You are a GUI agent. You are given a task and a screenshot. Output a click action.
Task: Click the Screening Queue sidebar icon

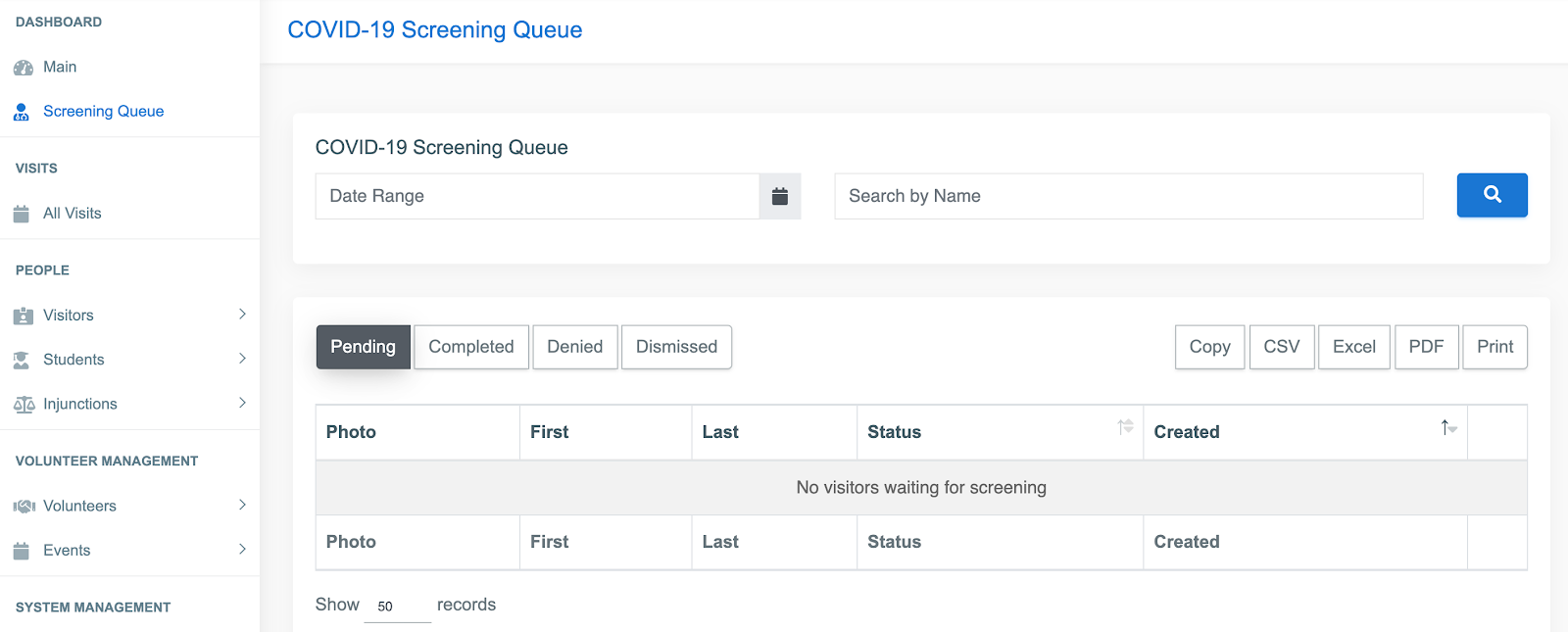pyautogui.click(x=22, y=112)
